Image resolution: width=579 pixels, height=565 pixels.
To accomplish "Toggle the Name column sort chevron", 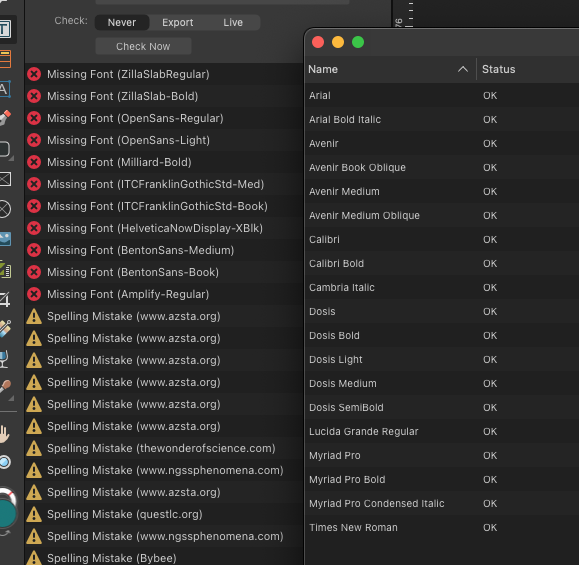I will pos(463,69).
